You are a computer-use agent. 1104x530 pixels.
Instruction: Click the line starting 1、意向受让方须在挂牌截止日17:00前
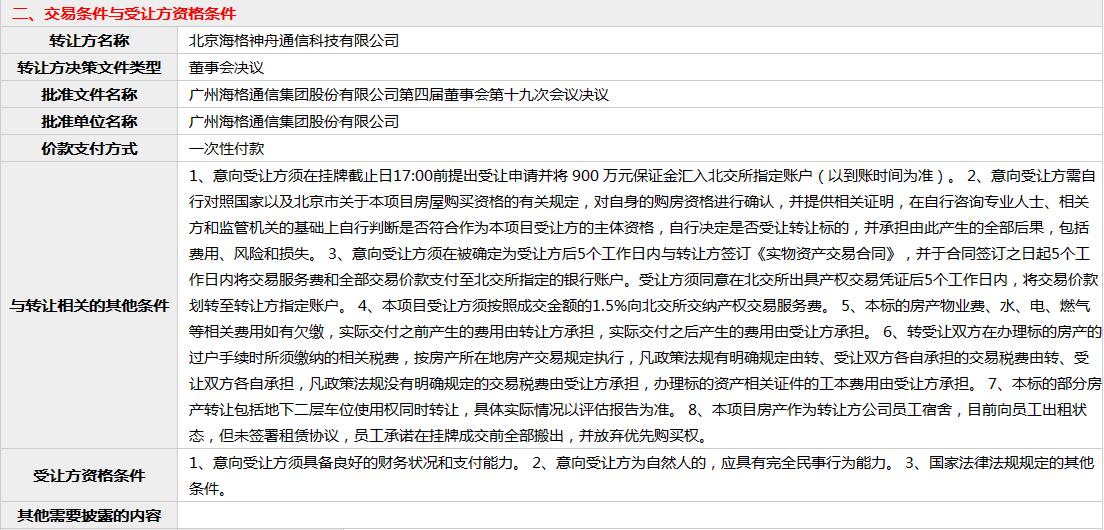(642, 176)
